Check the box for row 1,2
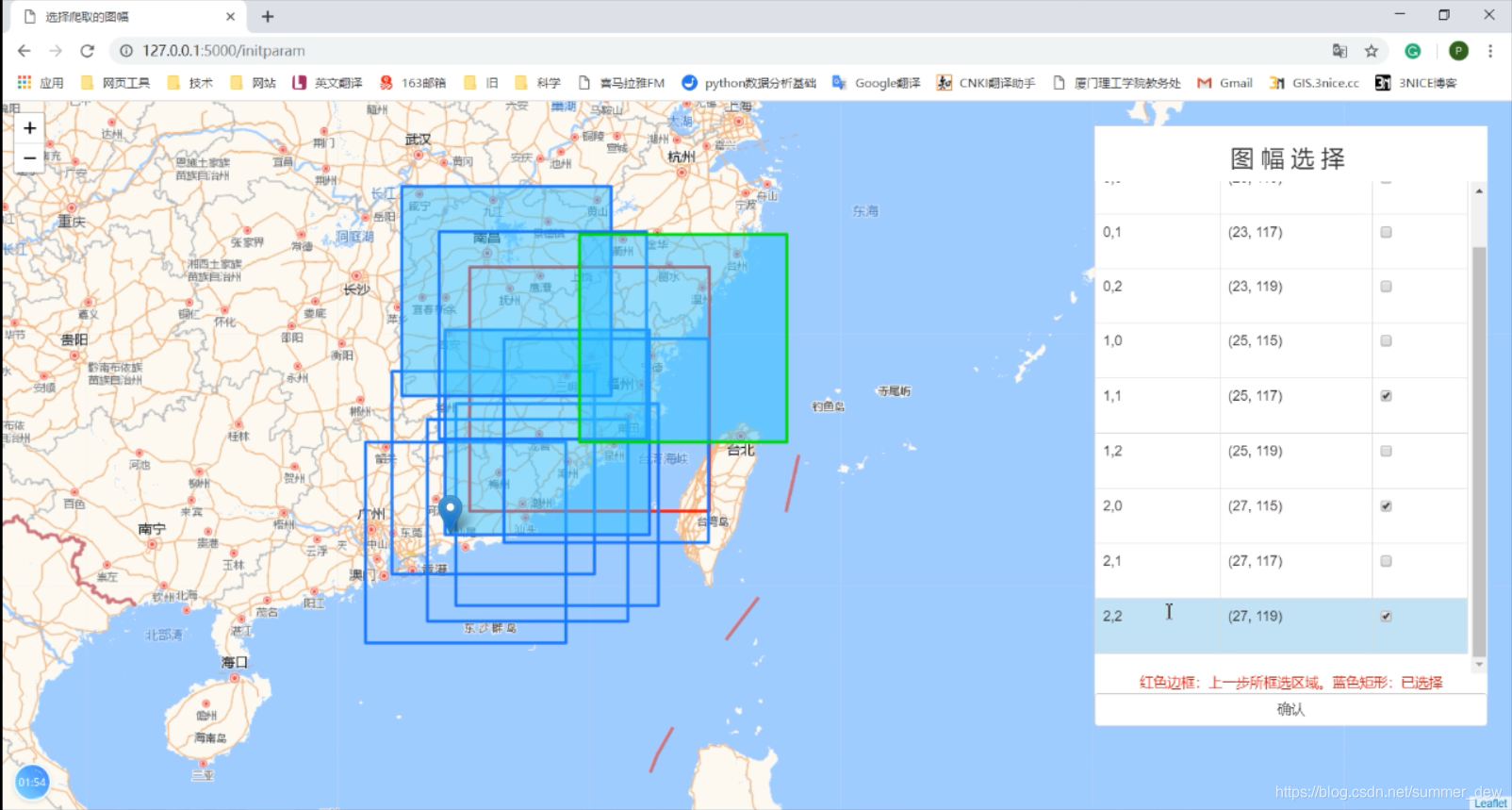The width and height of the screenshot is (1512, 810). coord(1386,451)
